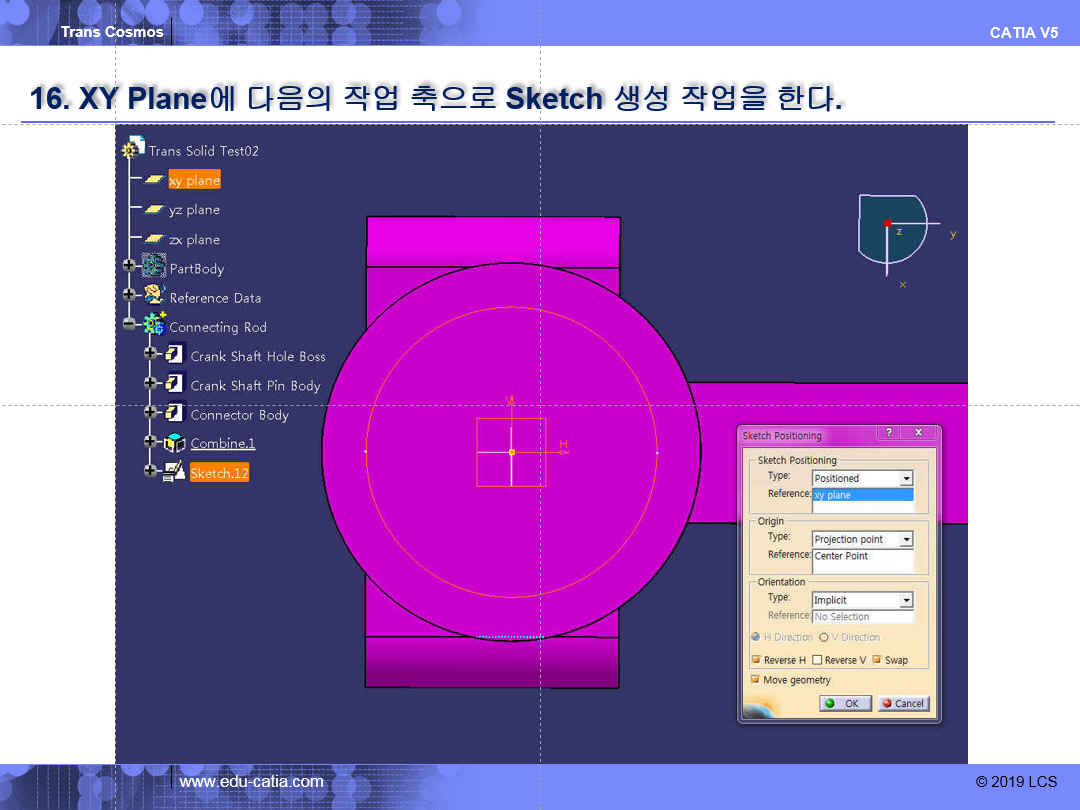Click the Reference Data geometrical set icon
This screenshot has height=810, width=1080.
point(154,296)
